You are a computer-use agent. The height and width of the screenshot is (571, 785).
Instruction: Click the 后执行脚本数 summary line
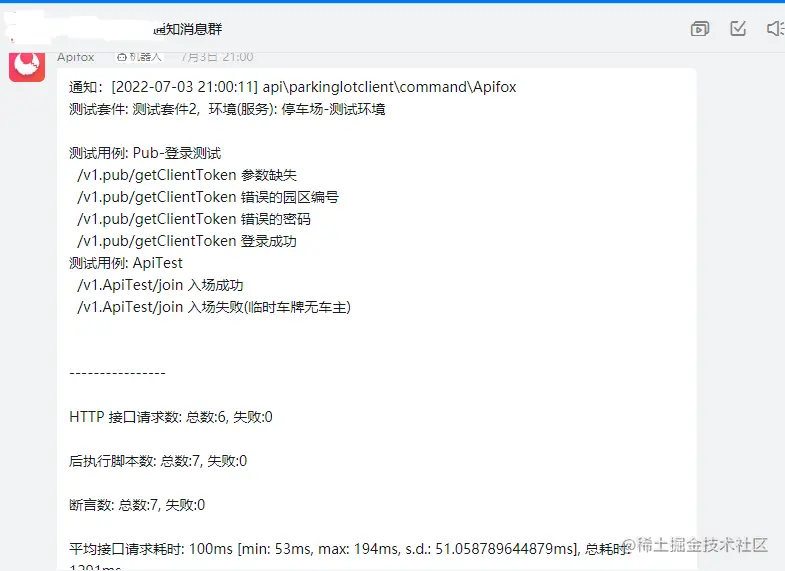(x=158, y=461)
